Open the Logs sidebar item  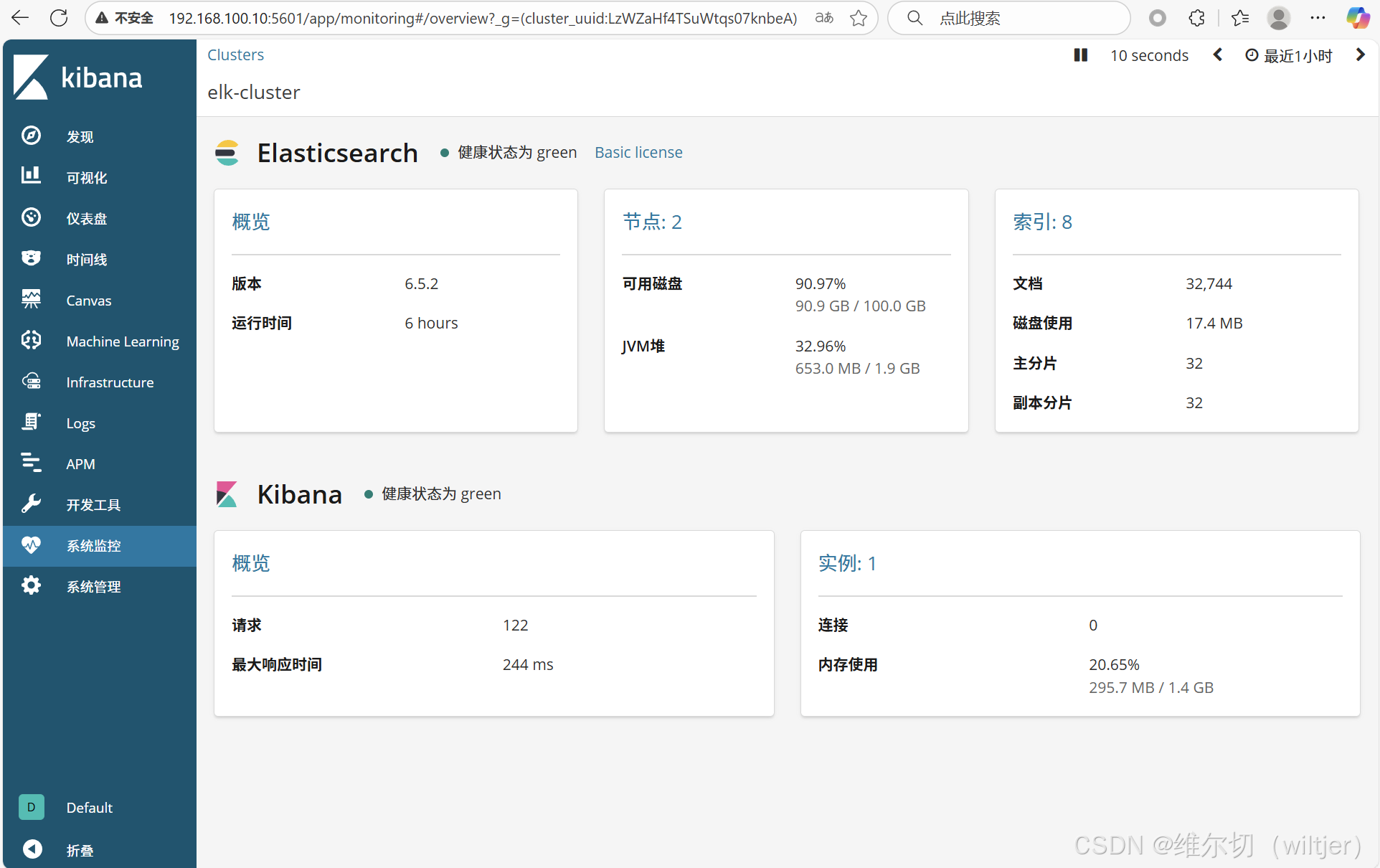[x=80, y=423]
